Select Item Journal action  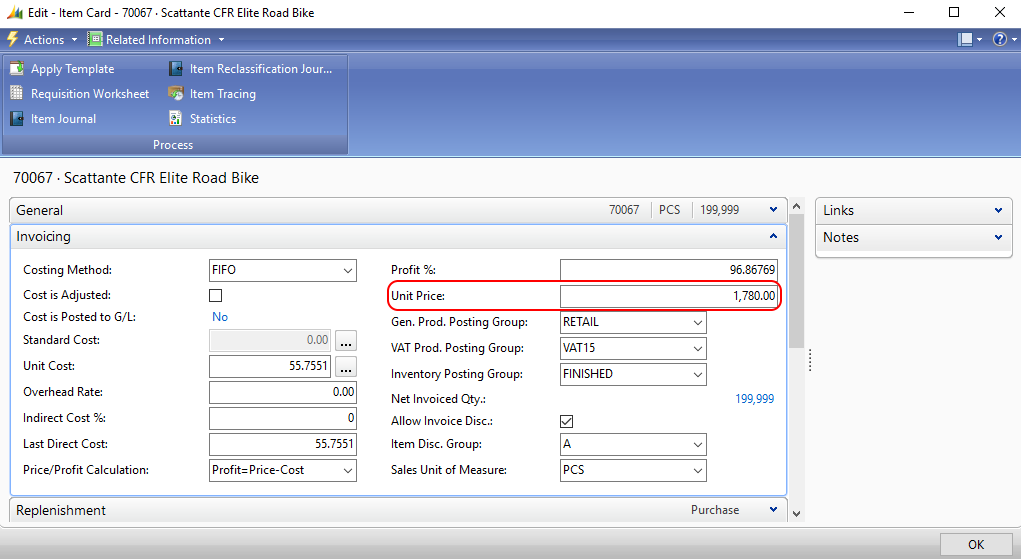[x=63, y=119]
